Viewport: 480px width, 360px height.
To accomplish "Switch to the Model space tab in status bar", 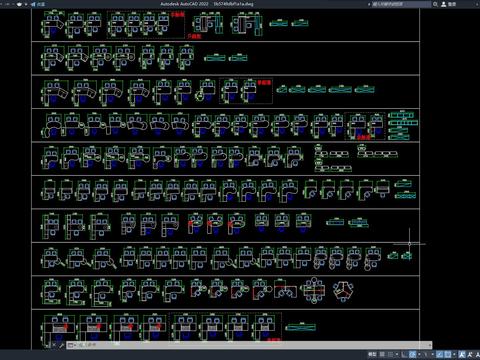I will click(x=372, y=354).
